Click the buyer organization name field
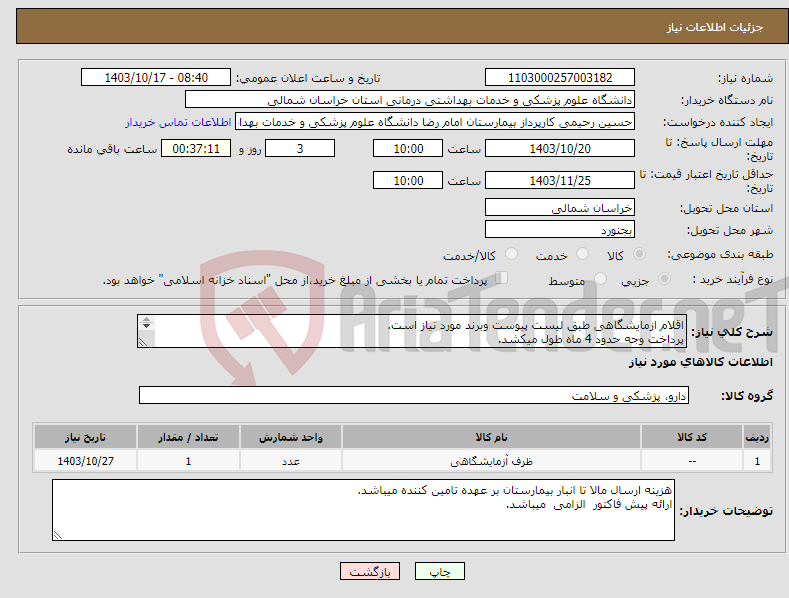Viewport: 789px width, 598px height. [410, 100]
